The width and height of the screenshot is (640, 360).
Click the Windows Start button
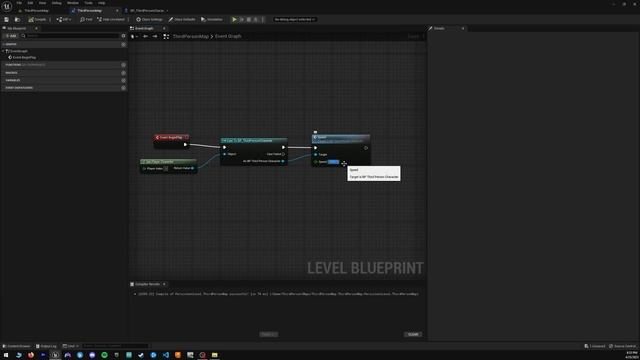[x=6, y=355]
